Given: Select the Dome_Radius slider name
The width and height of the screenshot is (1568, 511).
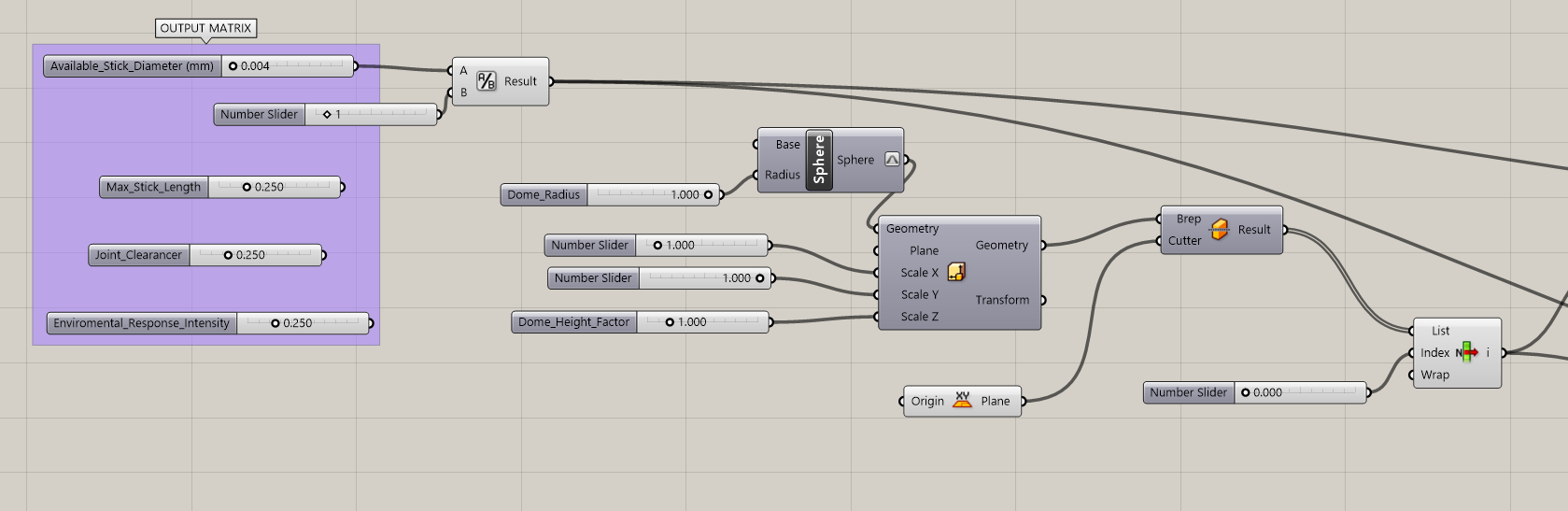Looking at the screenshot, I should (544, 194).
